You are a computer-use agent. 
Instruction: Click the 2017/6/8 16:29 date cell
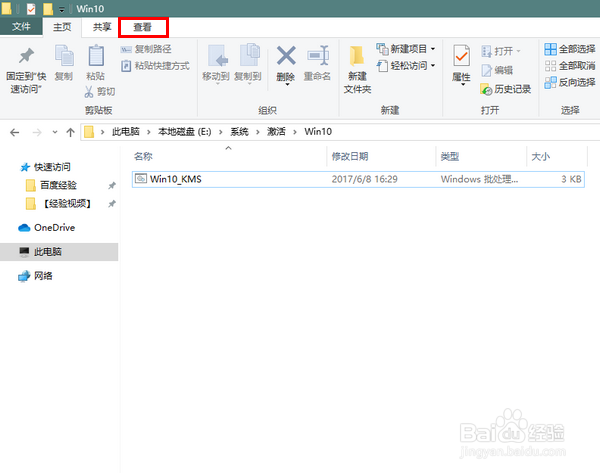point(364,179)
